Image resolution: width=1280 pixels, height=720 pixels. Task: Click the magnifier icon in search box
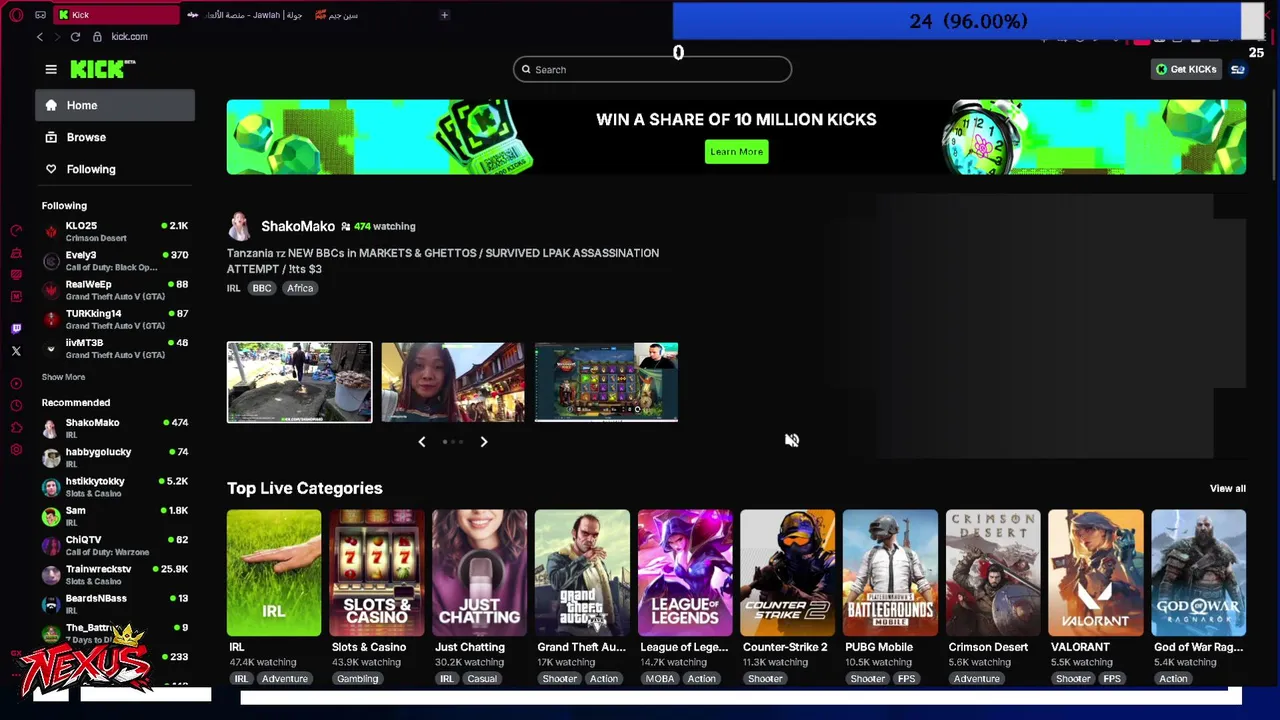coord(526,69)
